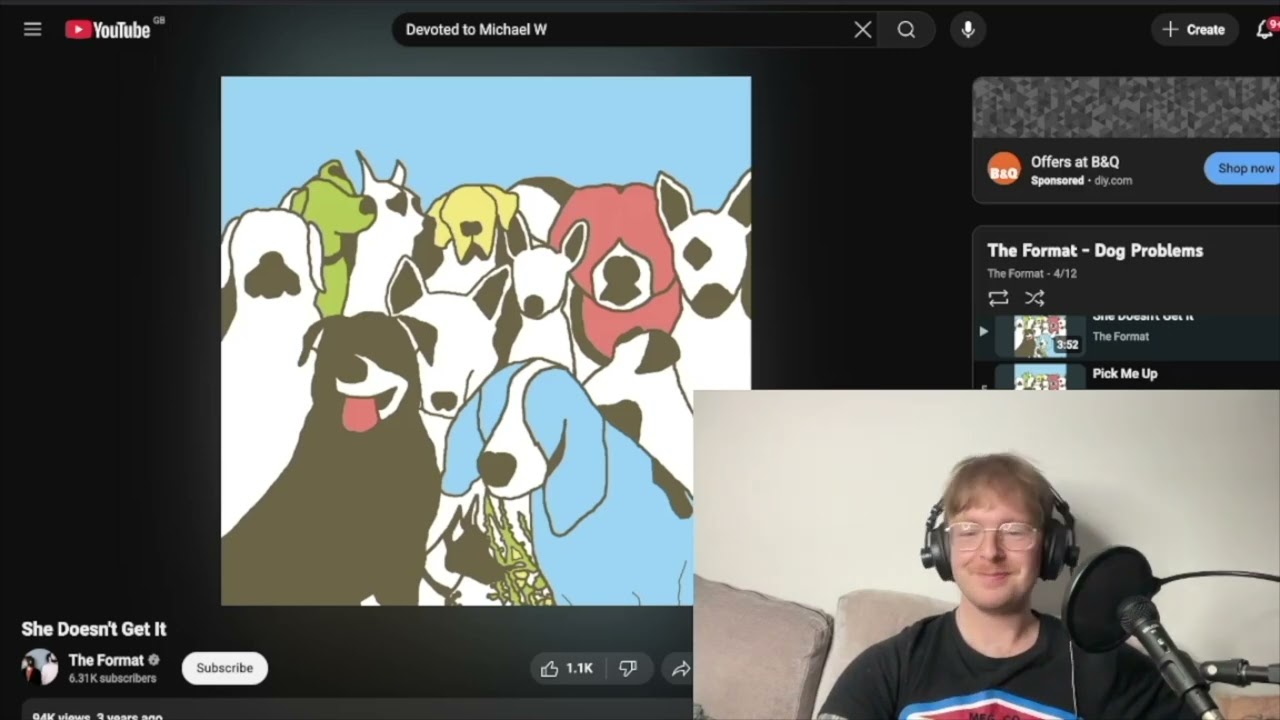
Task: Play Pick Me Up from the playlist
Action: point(1125,374)
